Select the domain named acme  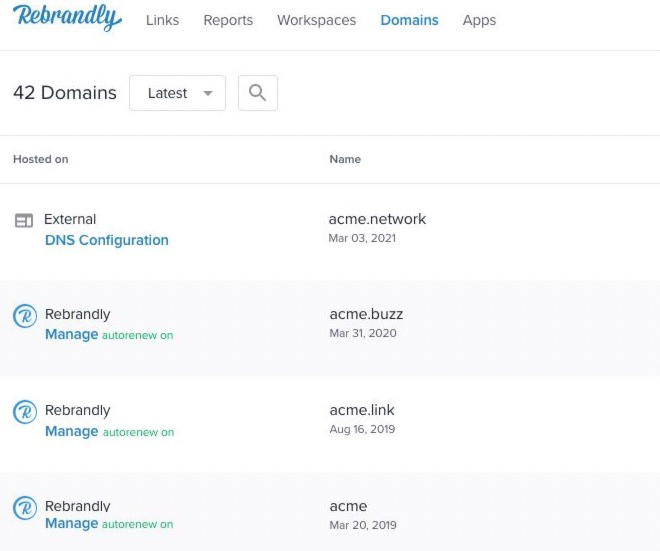tap(348, 506)
